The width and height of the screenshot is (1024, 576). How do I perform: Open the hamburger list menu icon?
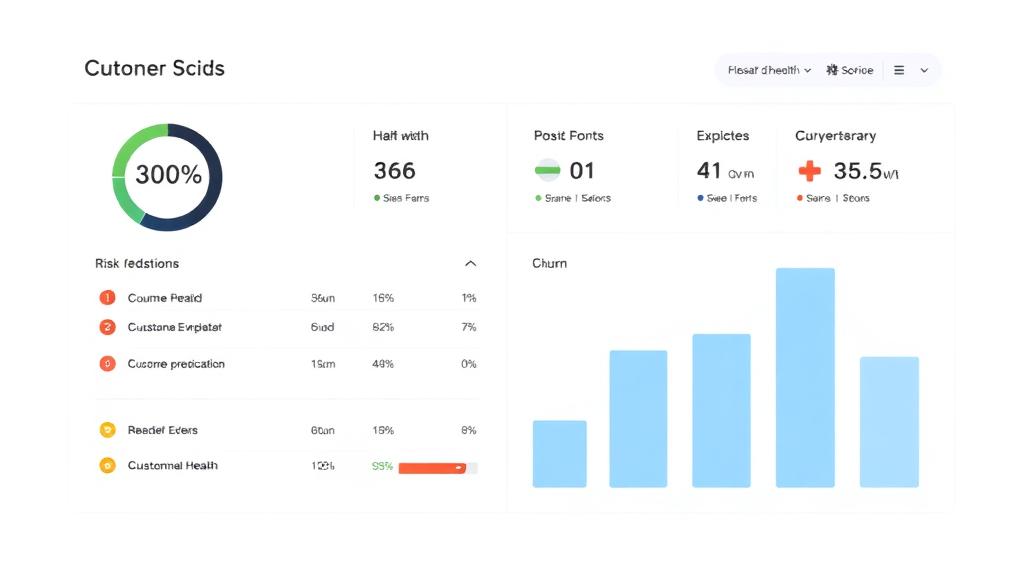click(x=899, y=70)
